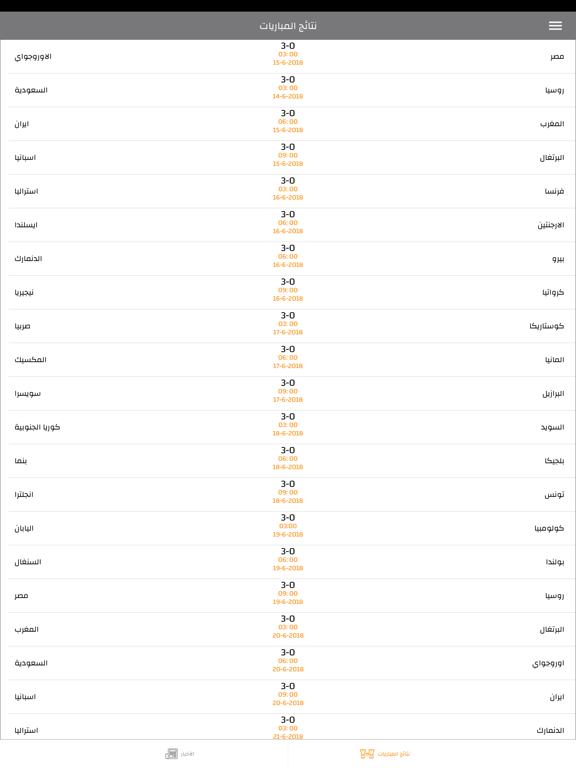Viewport: 576px width, 768px height.
Task: Tap the كولومبيا vs اليابان match
Action: click(x=288, y=528)
